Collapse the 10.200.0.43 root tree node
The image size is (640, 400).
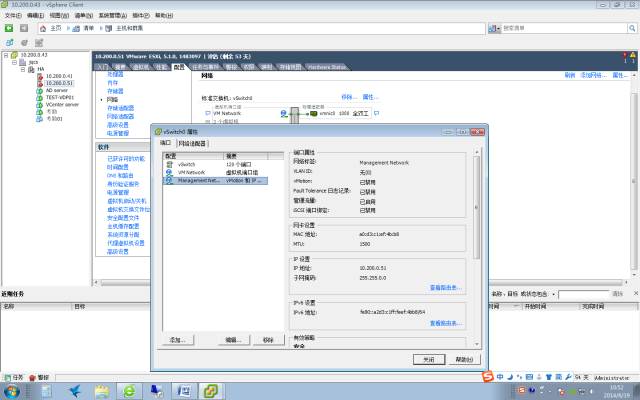[x=6, y=55]
